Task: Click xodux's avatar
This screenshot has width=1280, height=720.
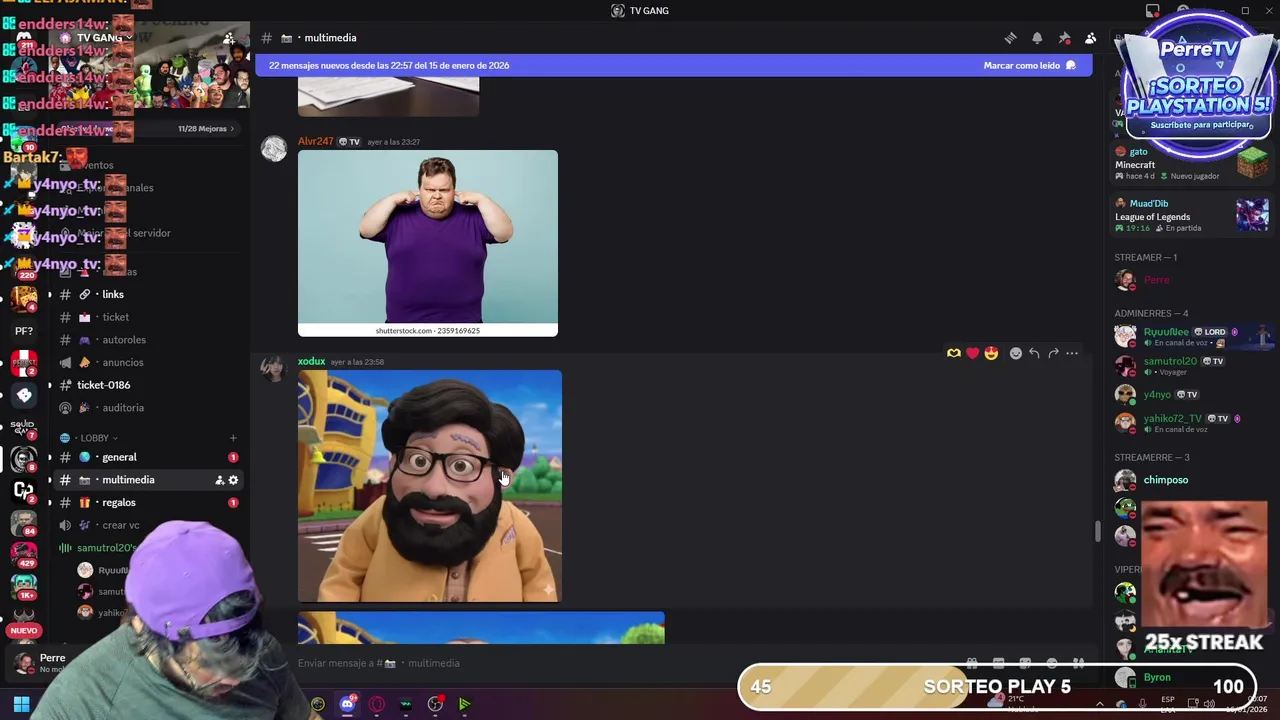Action: [x=274, y=369]
